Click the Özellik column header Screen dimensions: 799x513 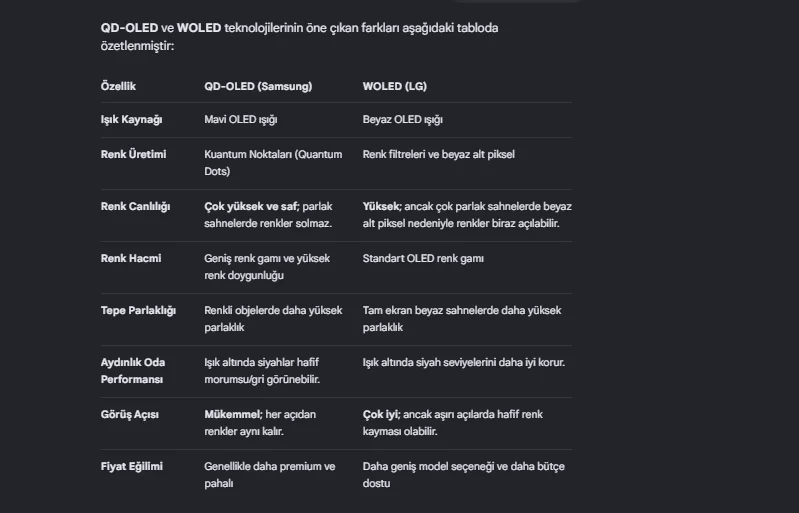click(118, 86)
